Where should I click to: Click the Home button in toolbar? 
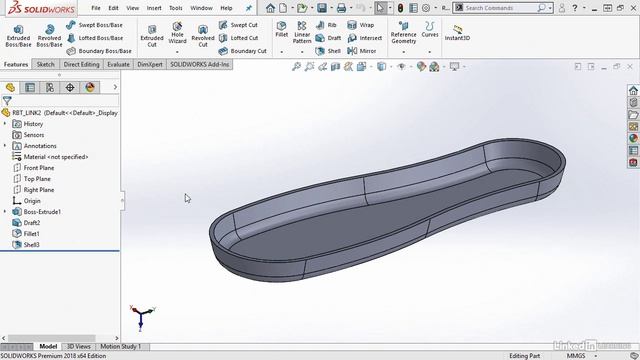[x=270, y=8]
